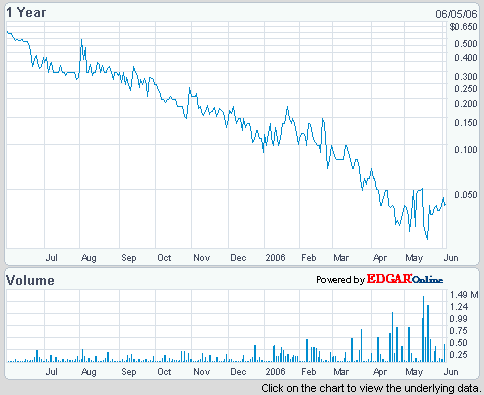Click the 2006 label under volume chart
Image resolution: width=484 pixels, height=395 pixels.
275,372
